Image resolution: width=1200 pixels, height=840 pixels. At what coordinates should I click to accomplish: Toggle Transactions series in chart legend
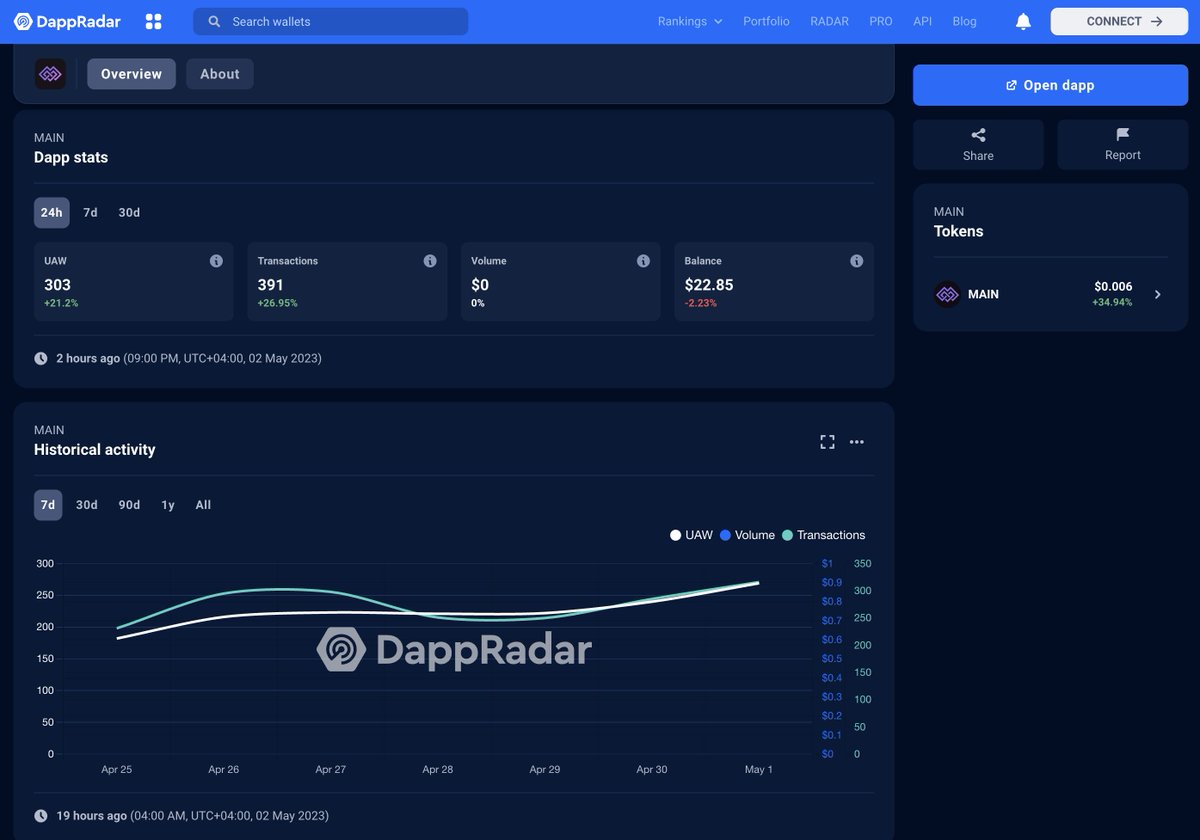pyautogui.click(x=823, y=535)
